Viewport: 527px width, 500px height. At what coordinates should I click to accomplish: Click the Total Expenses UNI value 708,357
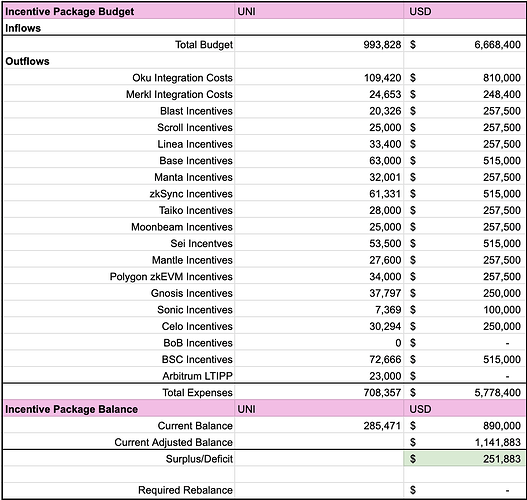pos(382,392)
